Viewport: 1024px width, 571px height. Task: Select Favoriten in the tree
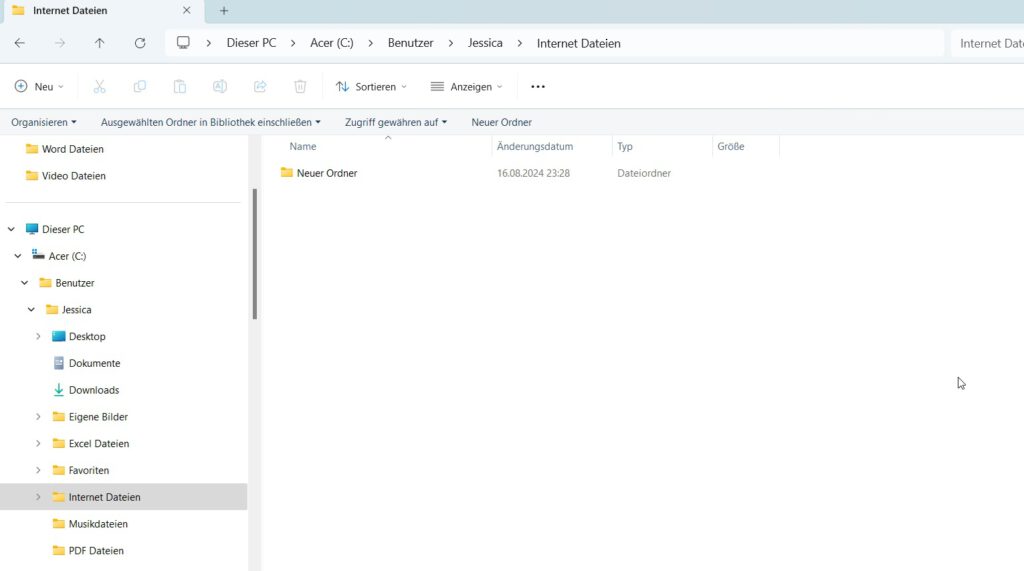(89, 470)
